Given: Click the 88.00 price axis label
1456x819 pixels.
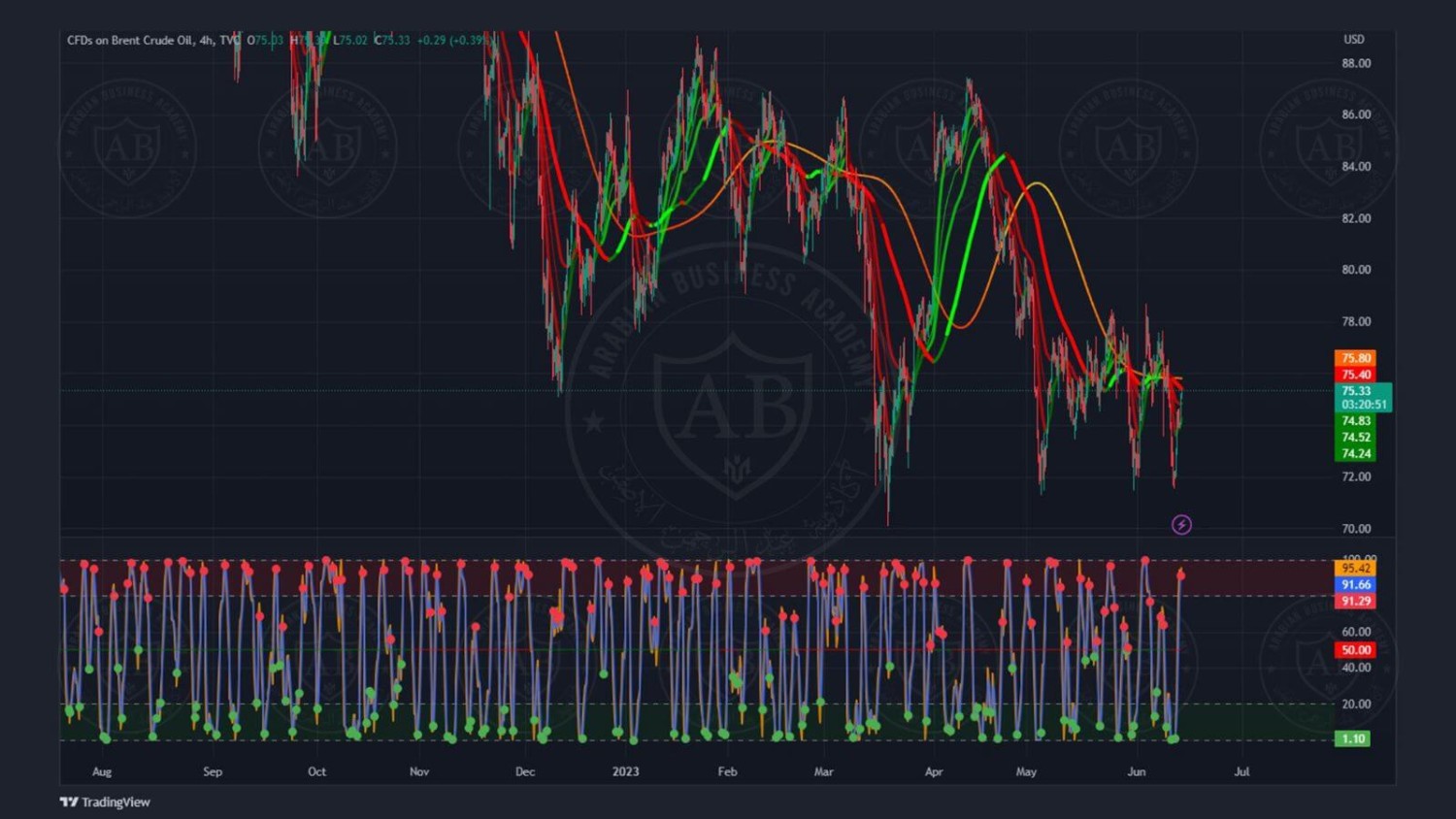Looking at the screenshot, I should 1356,63.
